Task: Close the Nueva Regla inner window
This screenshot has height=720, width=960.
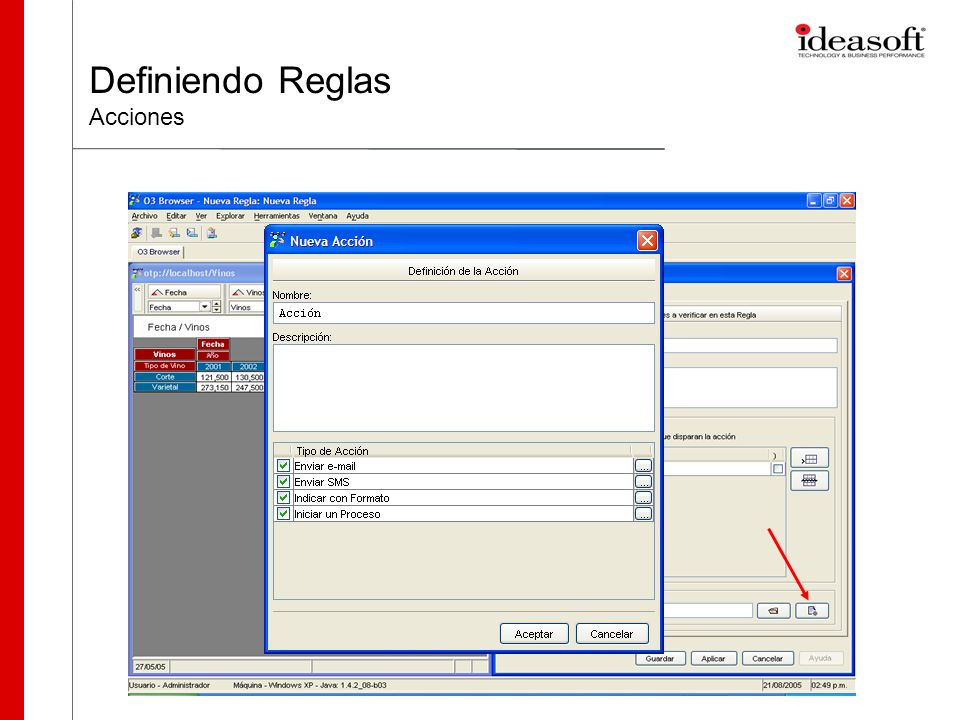Action: point(844,274)
